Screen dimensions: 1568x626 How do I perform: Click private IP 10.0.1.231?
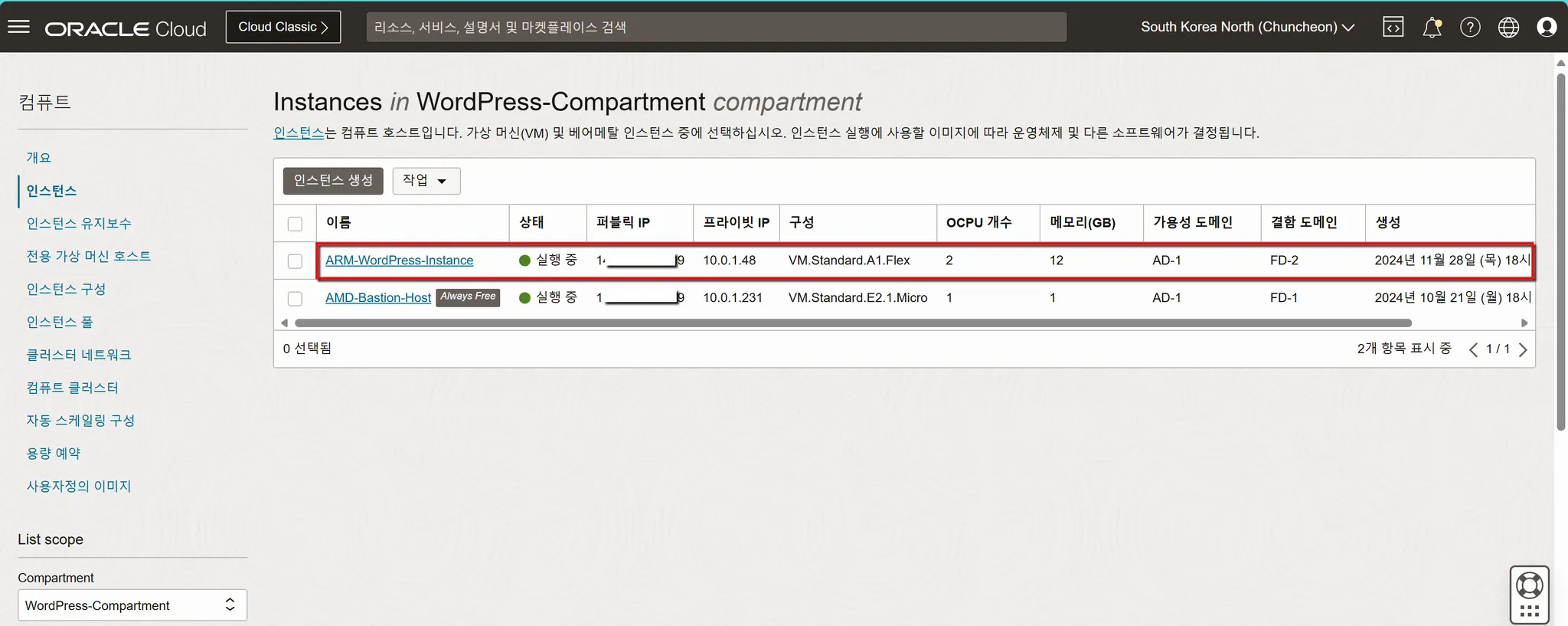tap(733, 297)
